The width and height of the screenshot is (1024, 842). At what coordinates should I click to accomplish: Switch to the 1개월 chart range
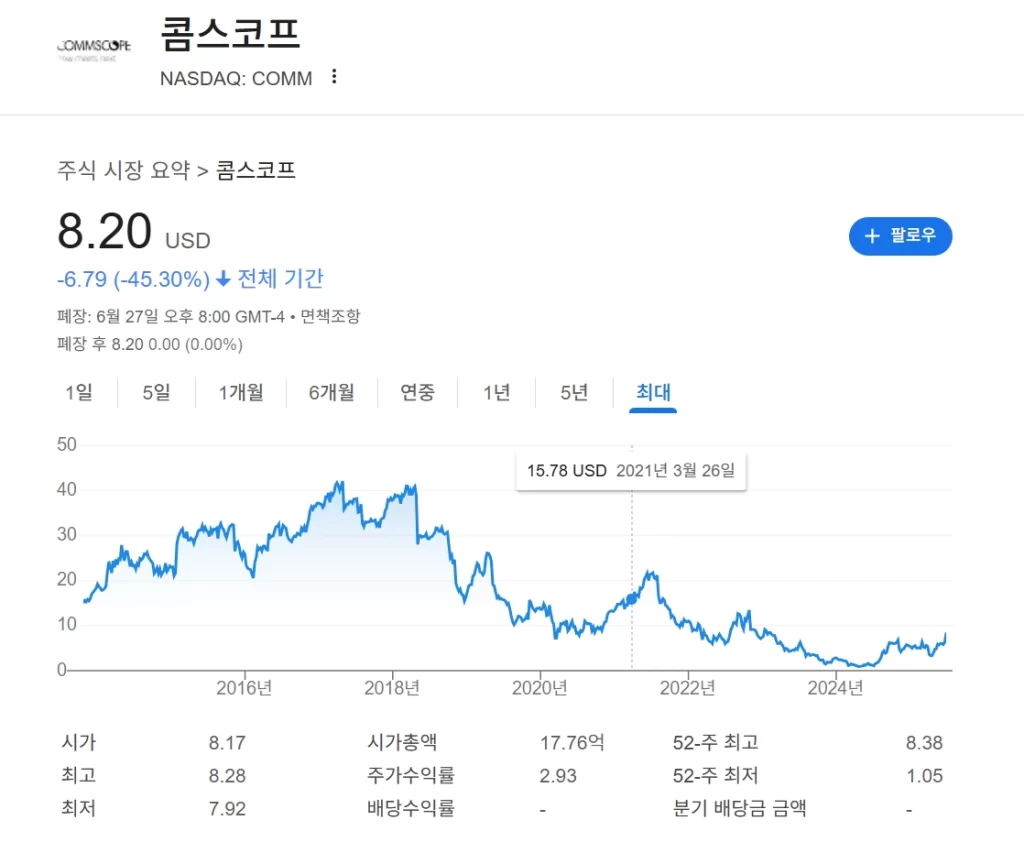point(241,392)
